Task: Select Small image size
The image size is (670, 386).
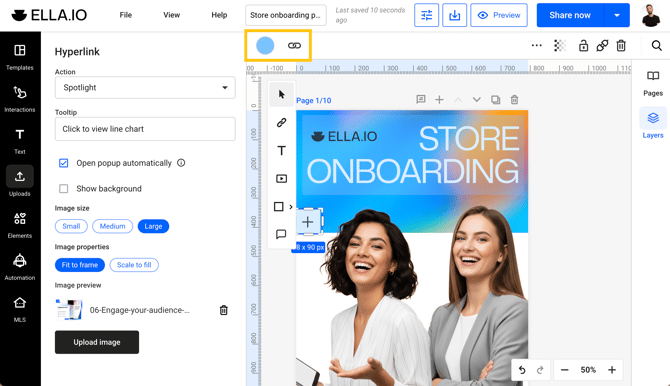Action: pyautogui.click(x=71, y=226)
